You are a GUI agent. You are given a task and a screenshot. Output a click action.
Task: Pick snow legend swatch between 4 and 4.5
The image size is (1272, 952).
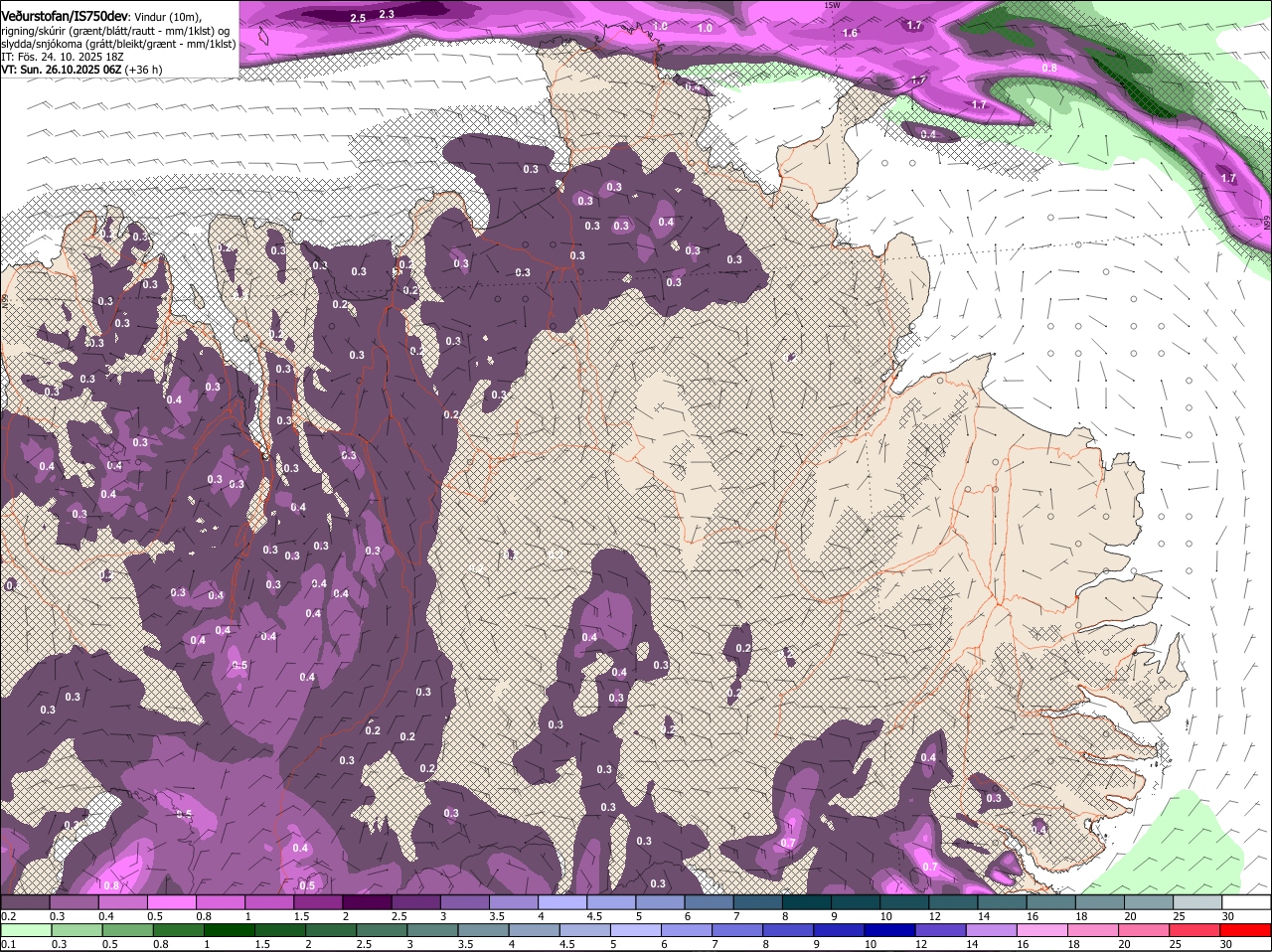coord(562,902)
